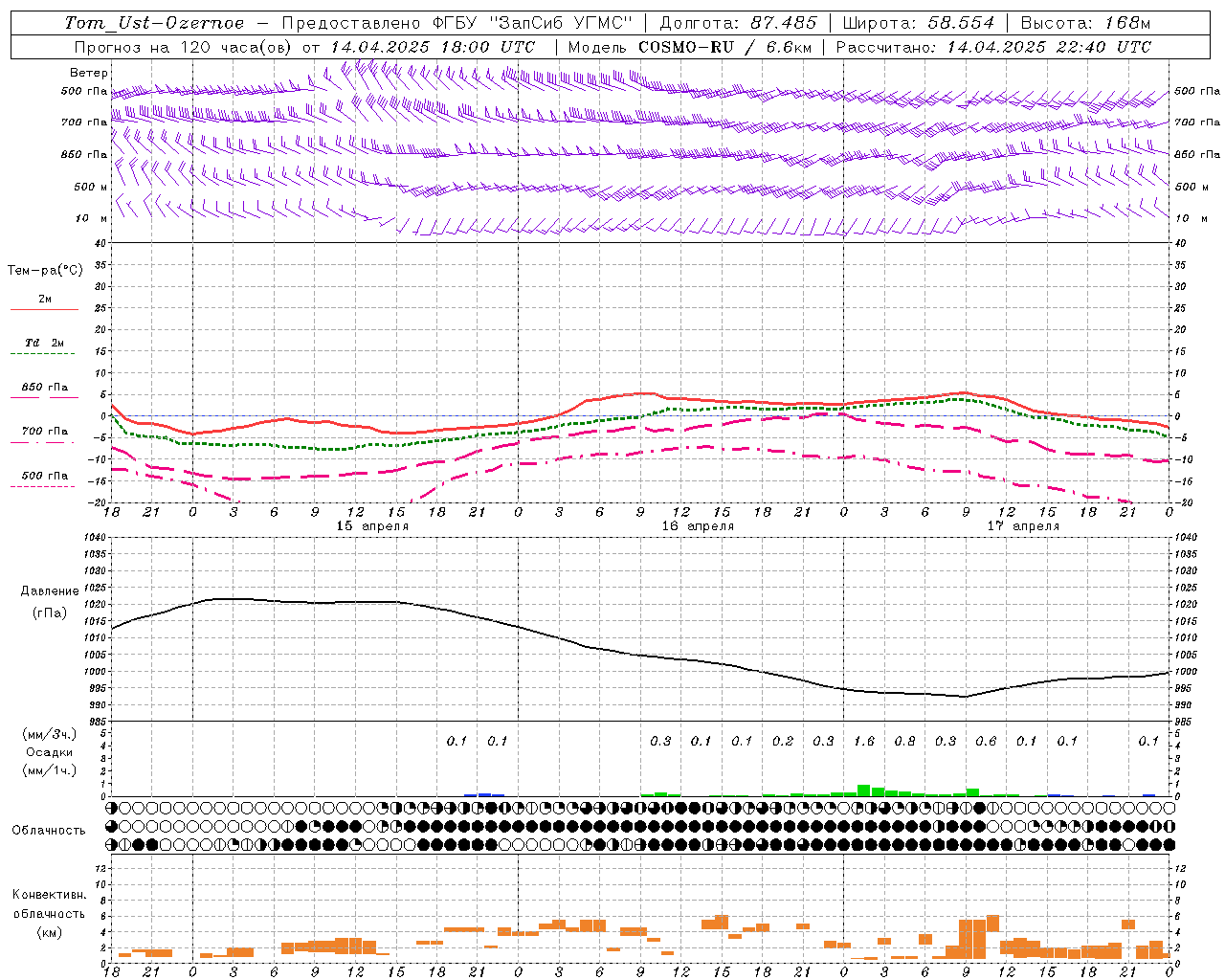Click the 16 апреля date label
Image resolution: width=1225 pixels, height=980 pixels.
point(698,526)
